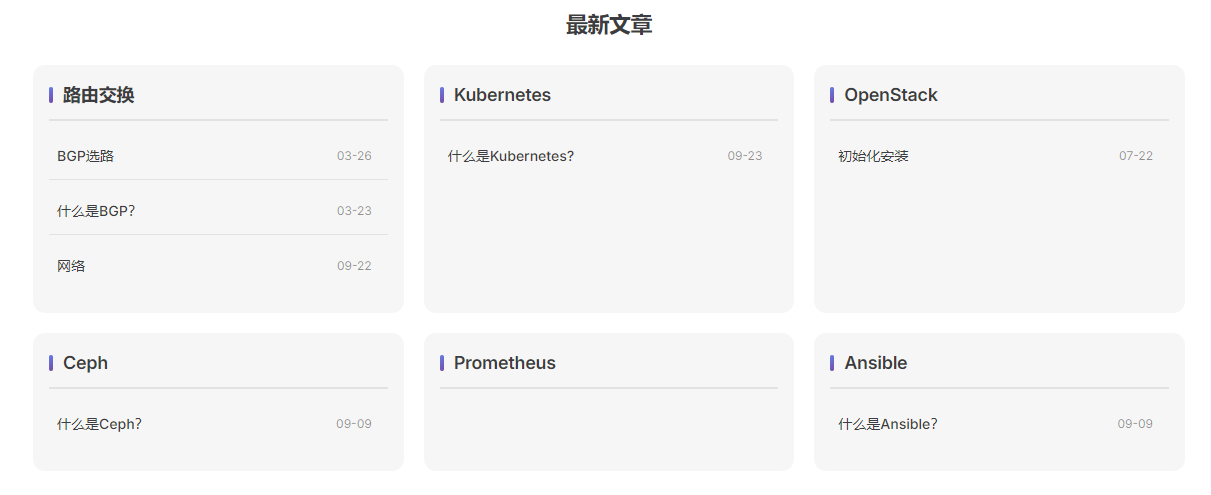
Task: Open the 什么是Ceph? article
Action: (x=99, y=424)
